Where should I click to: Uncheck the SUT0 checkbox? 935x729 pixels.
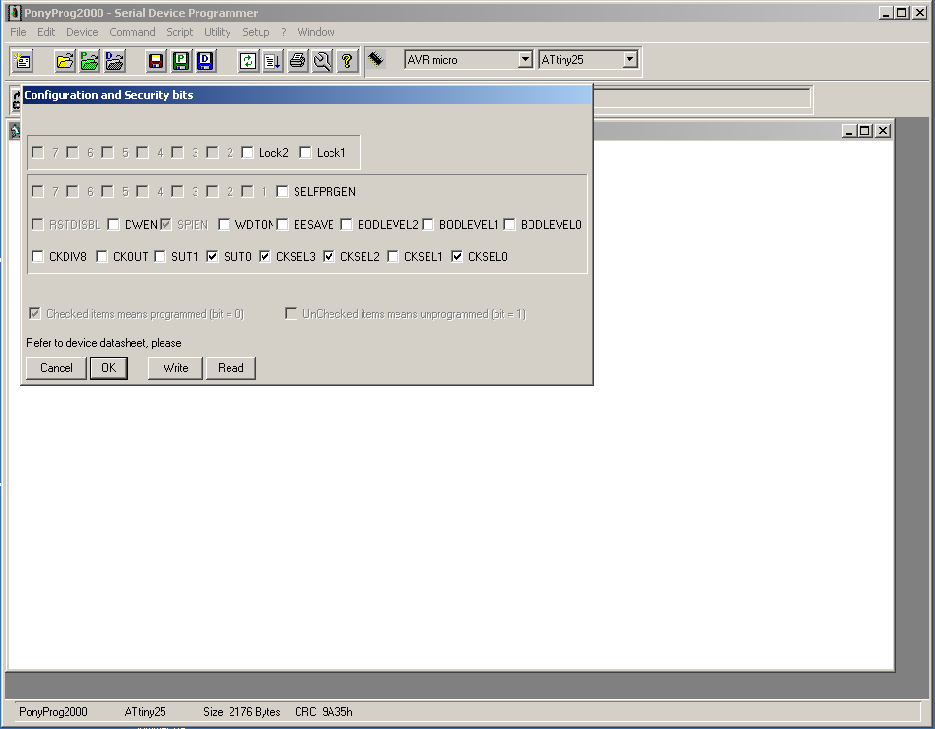point(212,256)
